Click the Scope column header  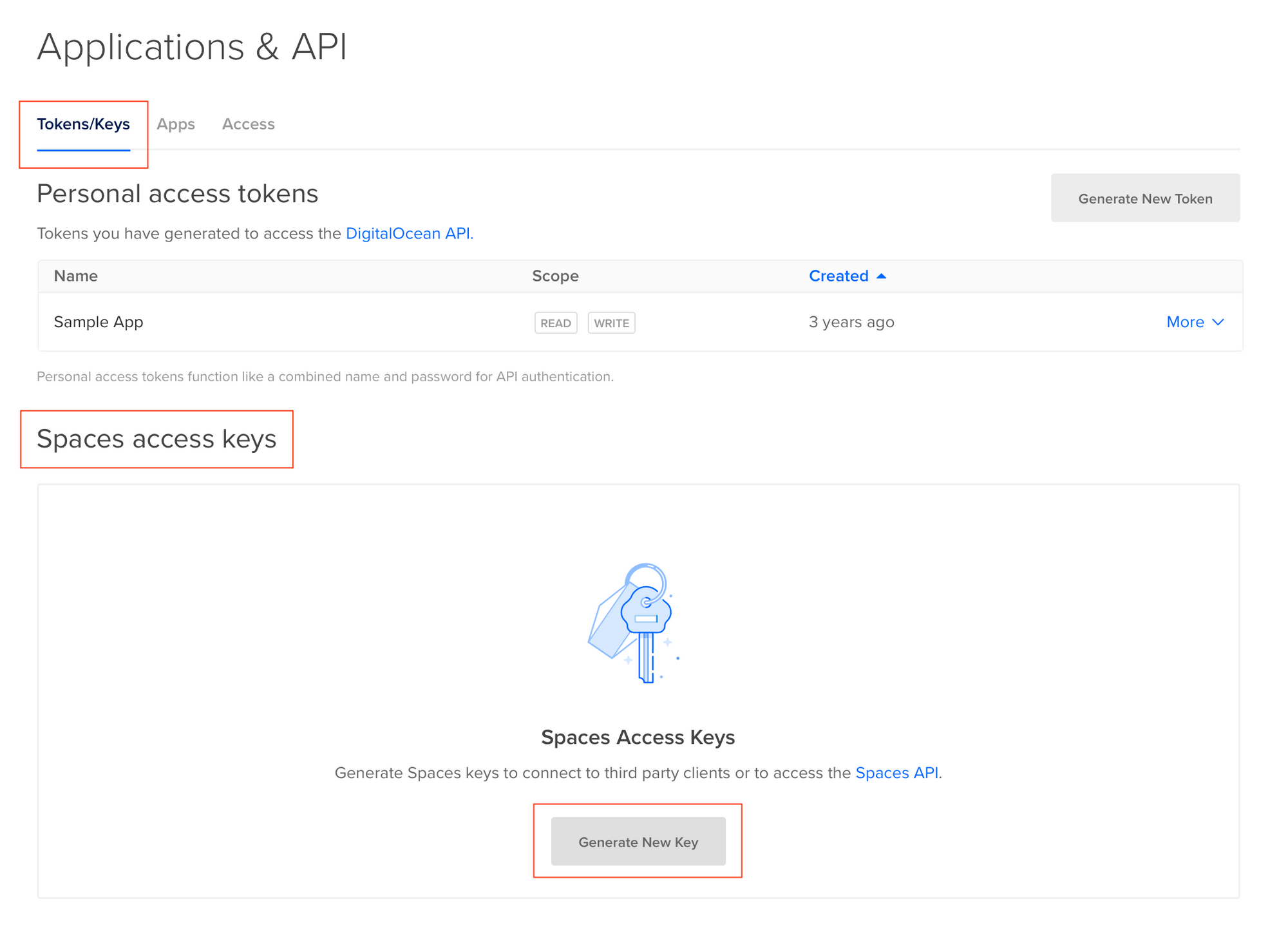554,276
